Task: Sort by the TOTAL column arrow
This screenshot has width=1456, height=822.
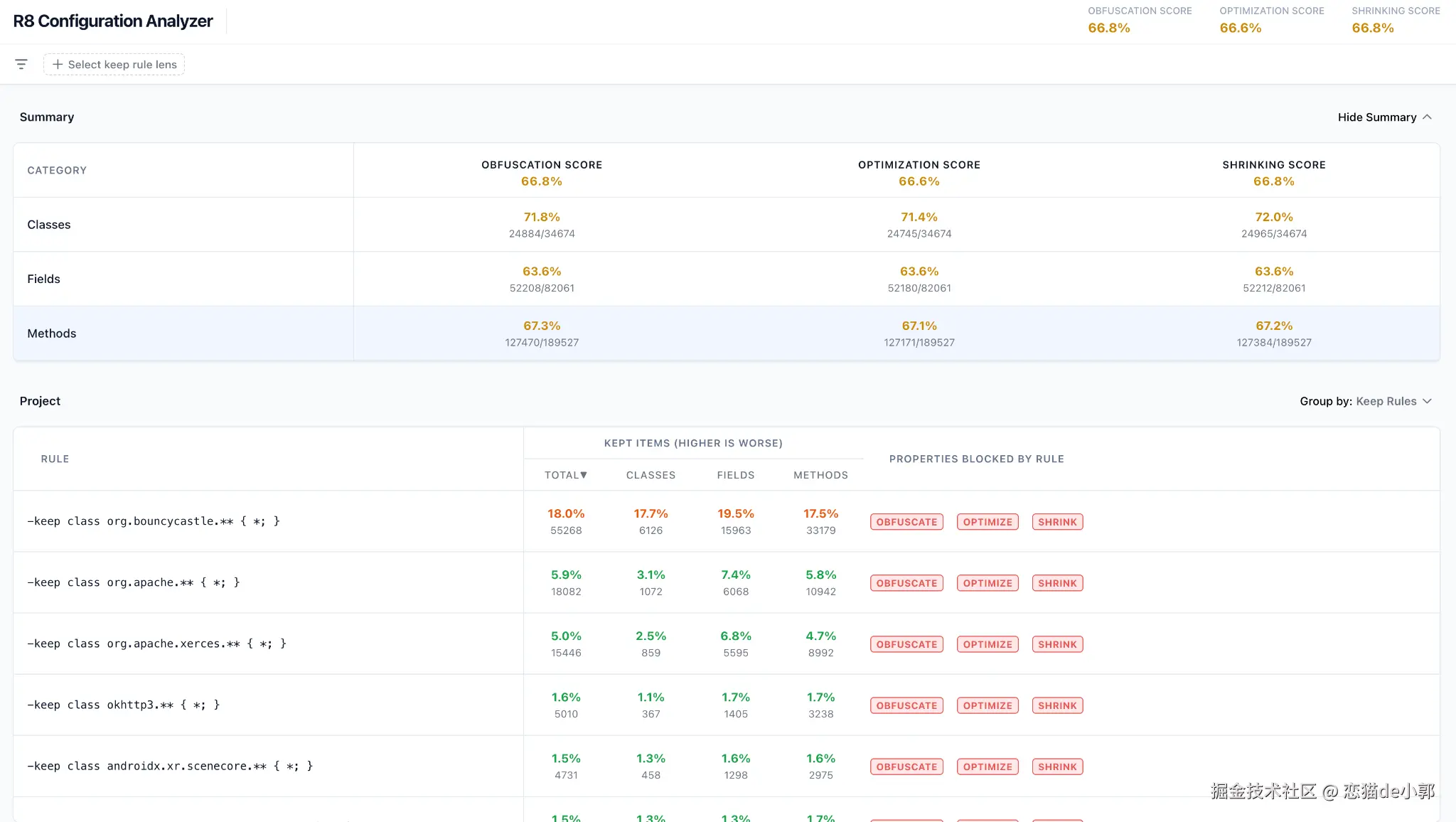Action: (584, 475)
